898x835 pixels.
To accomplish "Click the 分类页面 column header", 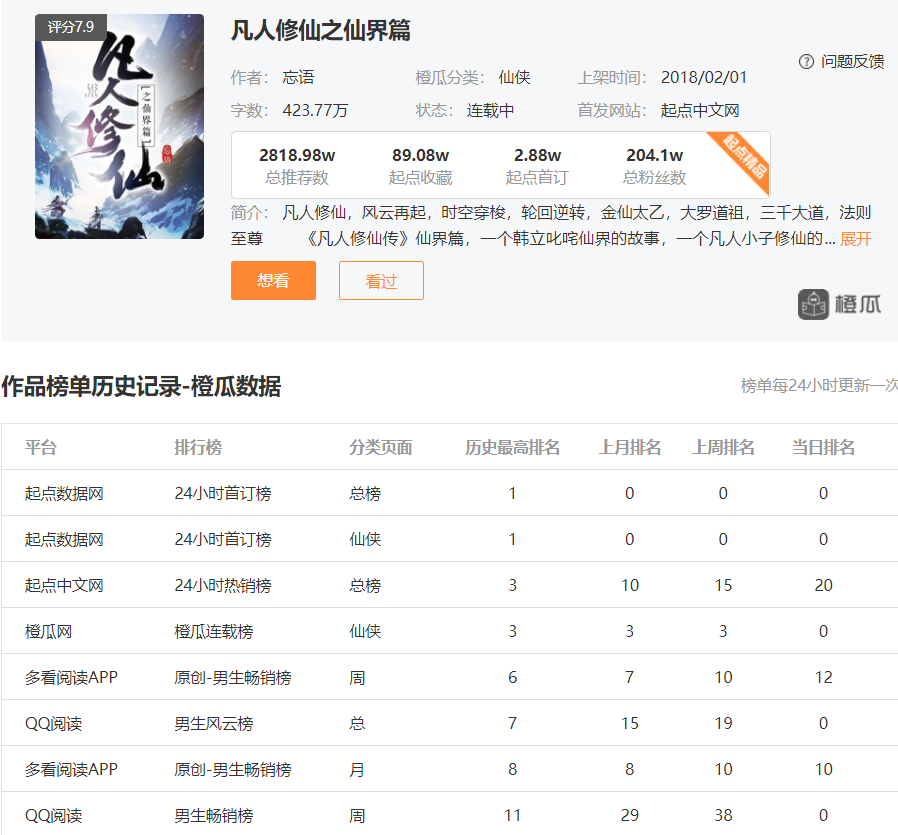I will pos(381,447).
